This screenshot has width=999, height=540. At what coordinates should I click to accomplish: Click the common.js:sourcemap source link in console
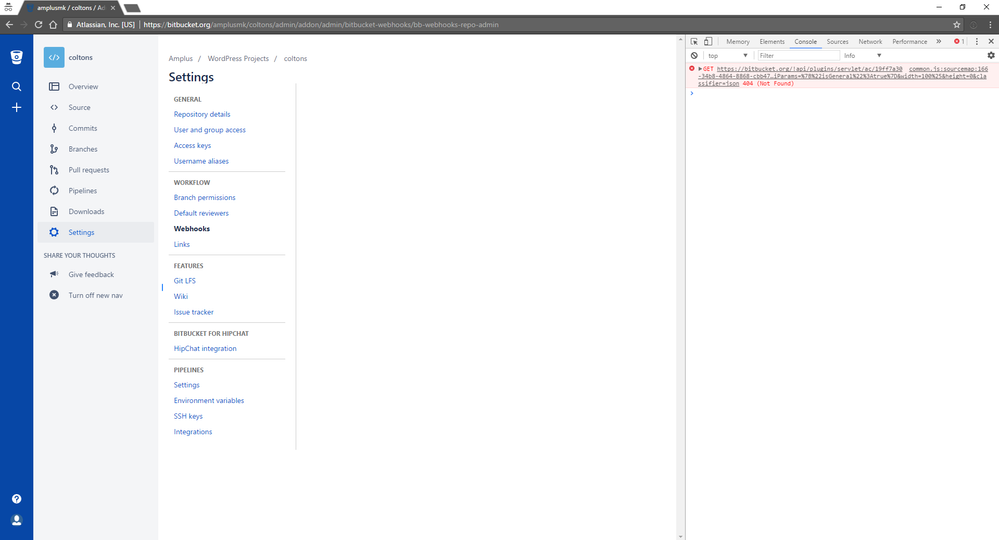click(948, 69)
